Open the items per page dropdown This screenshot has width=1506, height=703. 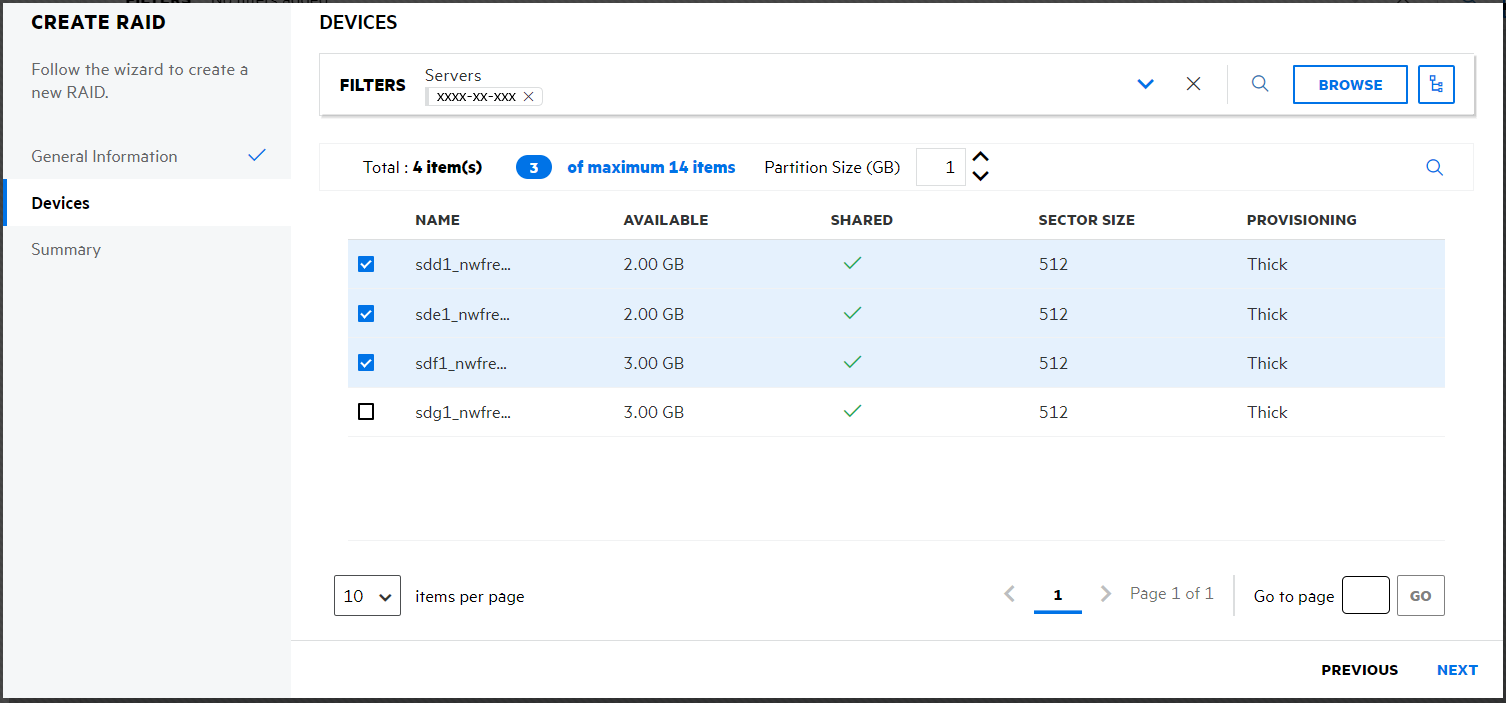point(367,596)
